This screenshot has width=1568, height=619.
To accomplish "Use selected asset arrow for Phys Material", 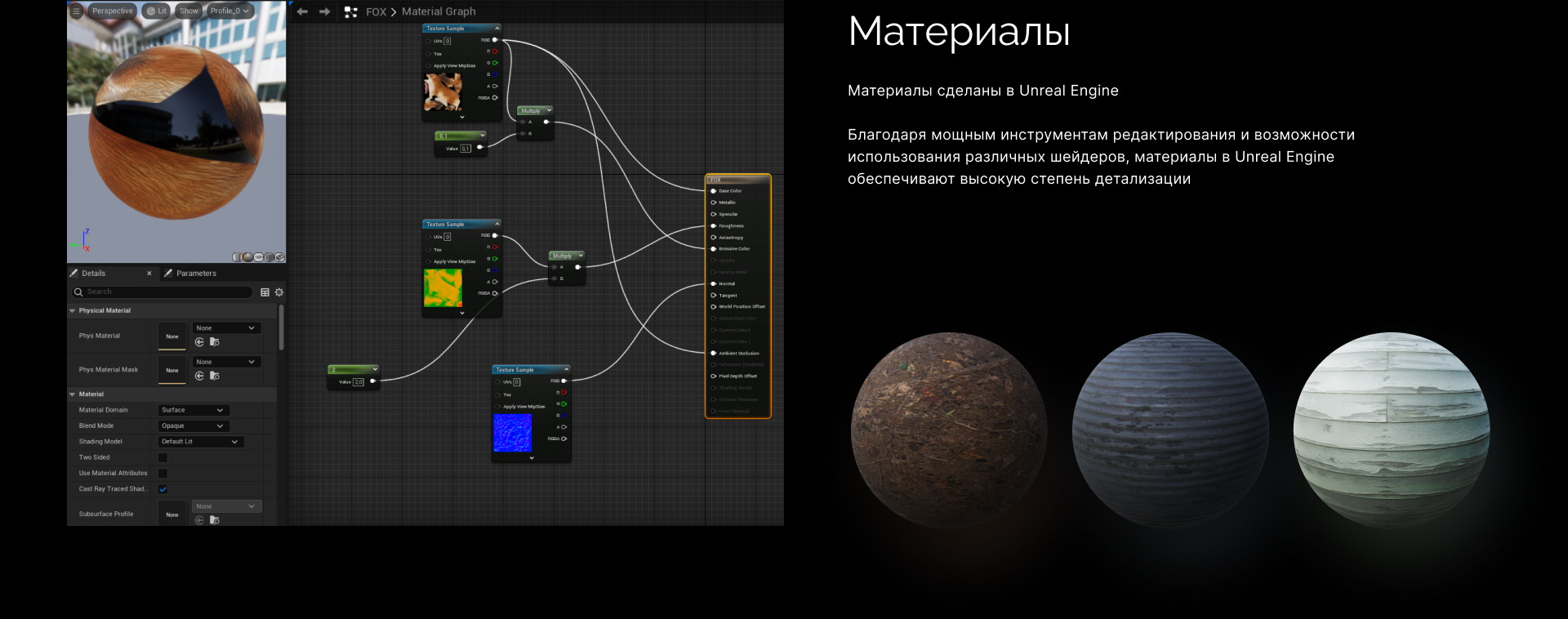I will (x=199, y=342).
